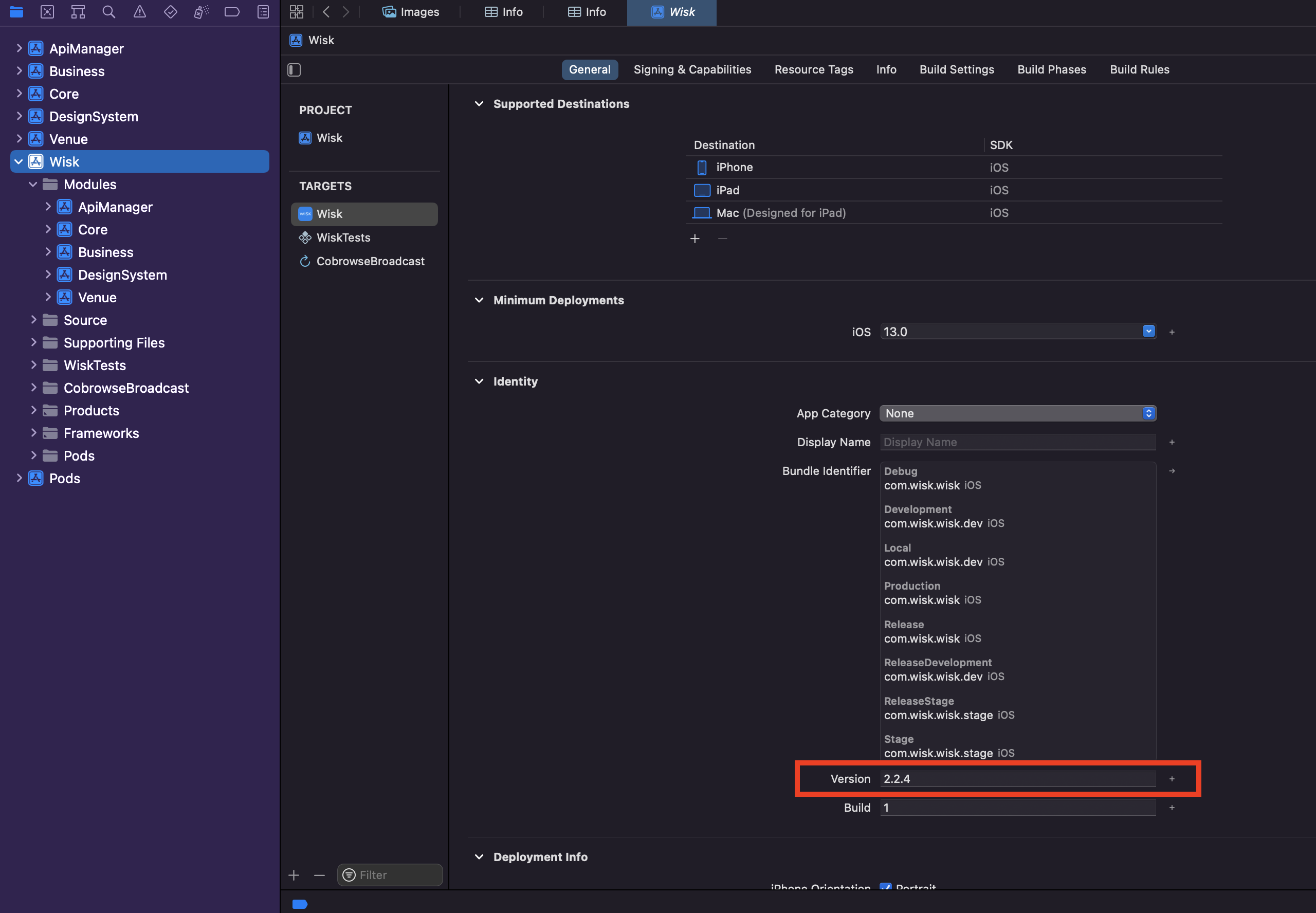Go back with the left chevron

coord(326,11)
